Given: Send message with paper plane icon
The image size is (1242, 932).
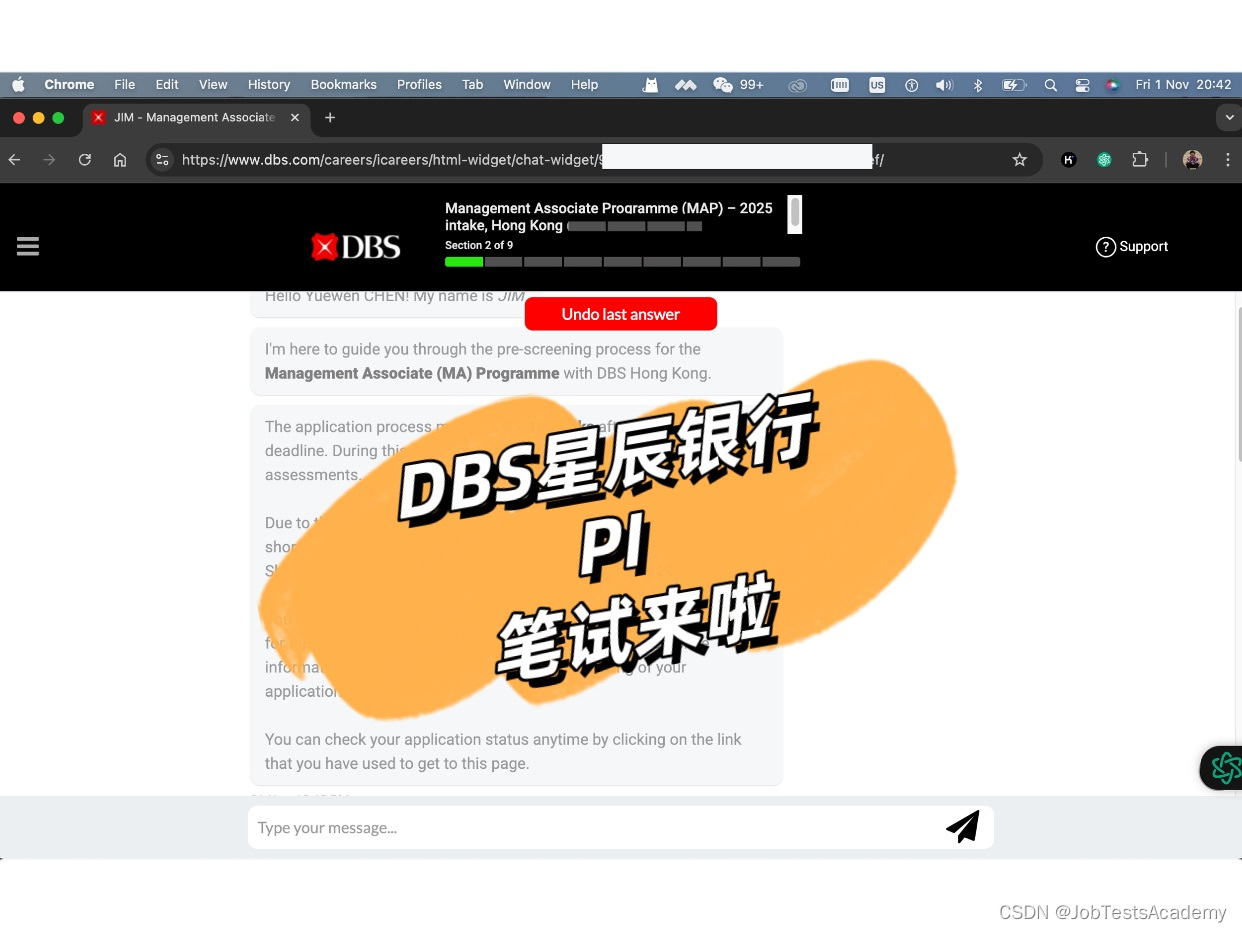Looking at the screenshot, I should pos(962,827).
